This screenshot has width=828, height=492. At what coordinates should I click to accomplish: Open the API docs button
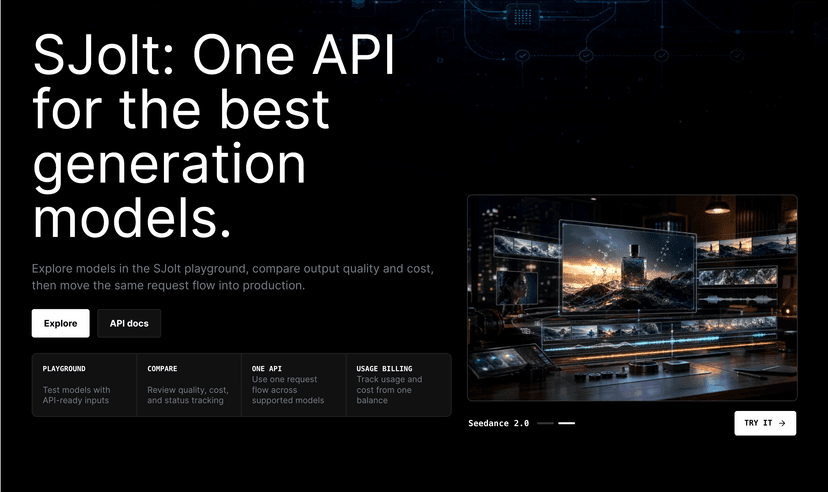coord(129,323)
